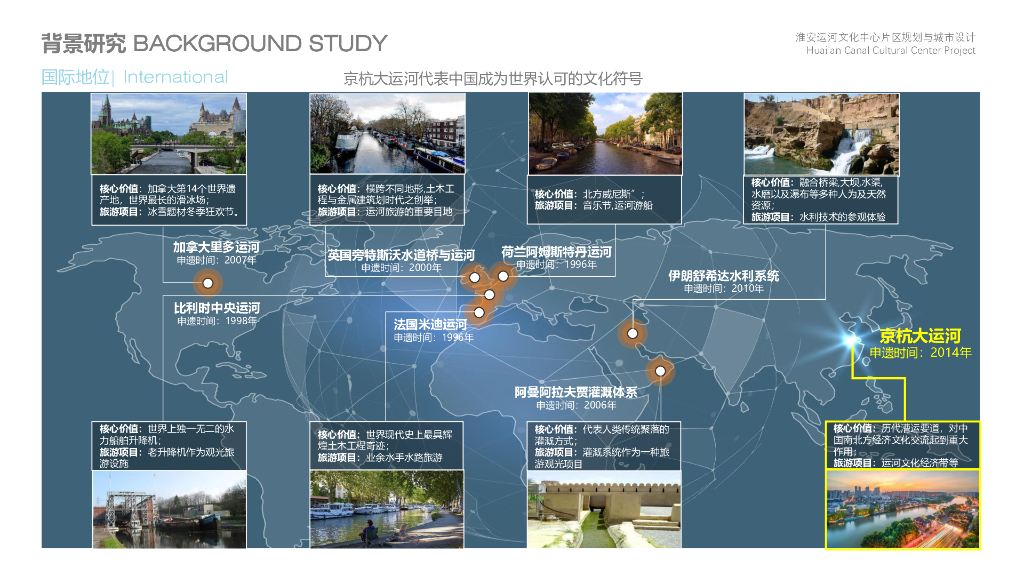The height and width of the screenshot is (576, 1024).
Task: Click the label 荷兰阿姆斯特丹运河
Action: [556, 251]
